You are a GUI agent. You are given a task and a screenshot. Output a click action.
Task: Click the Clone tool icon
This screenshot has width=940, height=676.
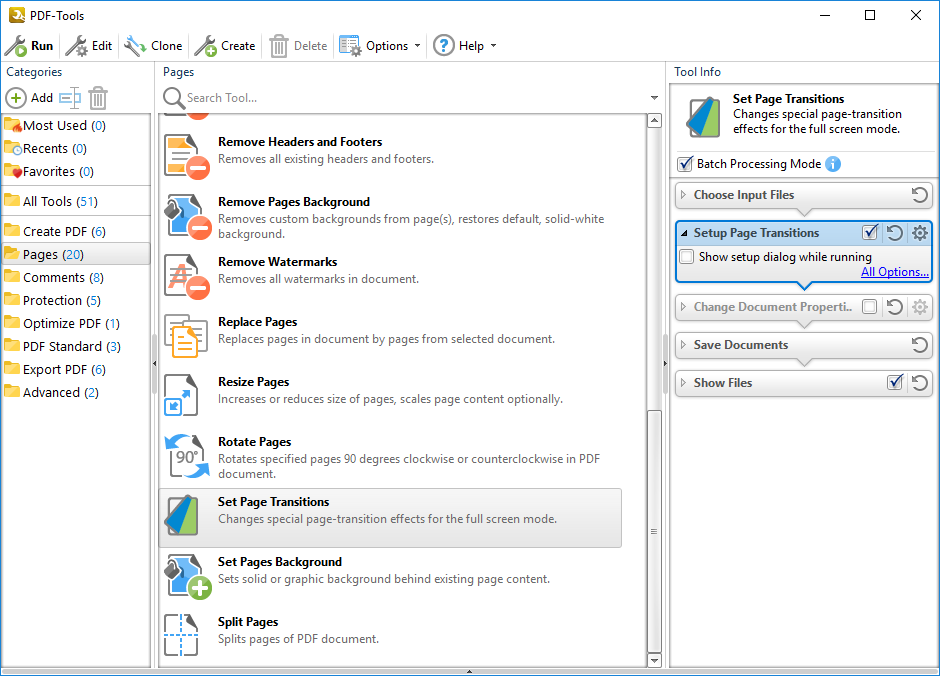click(135, 46)
